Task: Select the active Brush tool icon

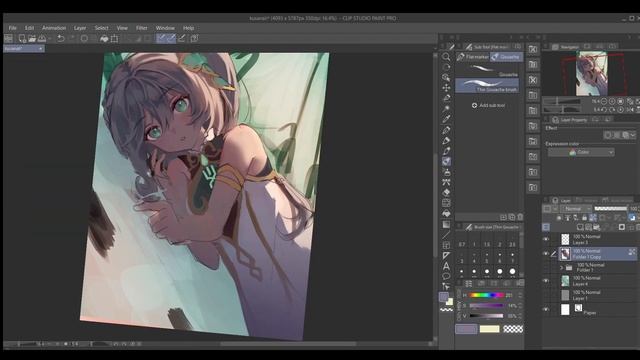Action: click(x=447, y=161)
